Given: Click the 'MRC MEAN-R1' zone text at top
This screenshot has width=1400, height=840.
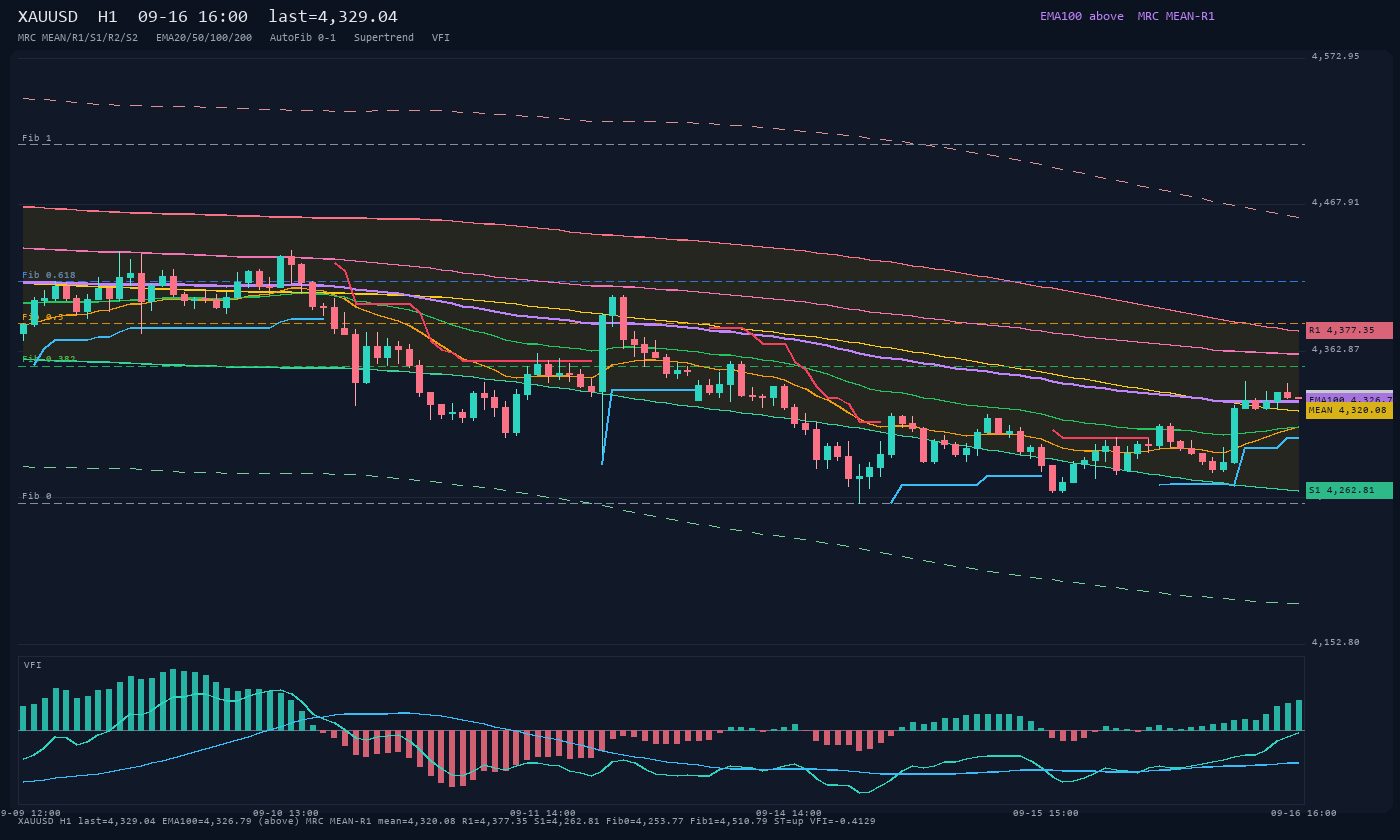Looking at the screenshot, I should 1176,16.
